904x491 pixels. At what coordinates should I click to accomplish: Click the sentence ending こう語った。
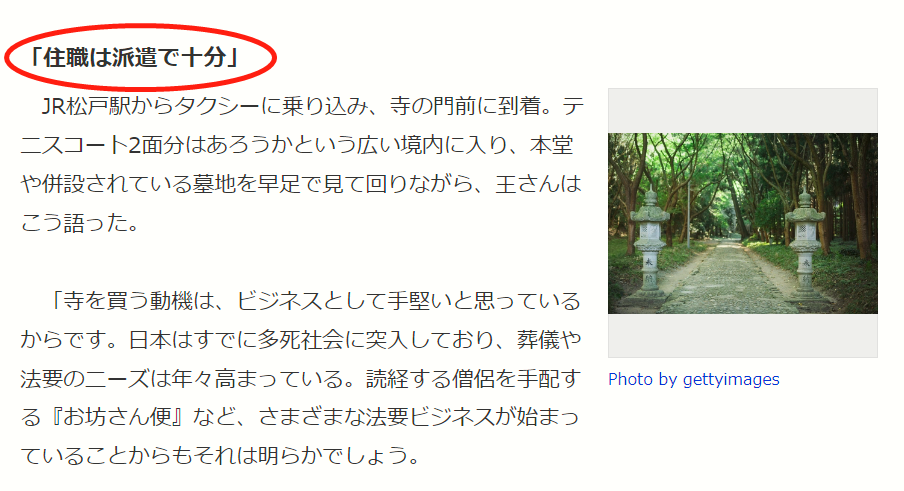[x=80, y=224]
